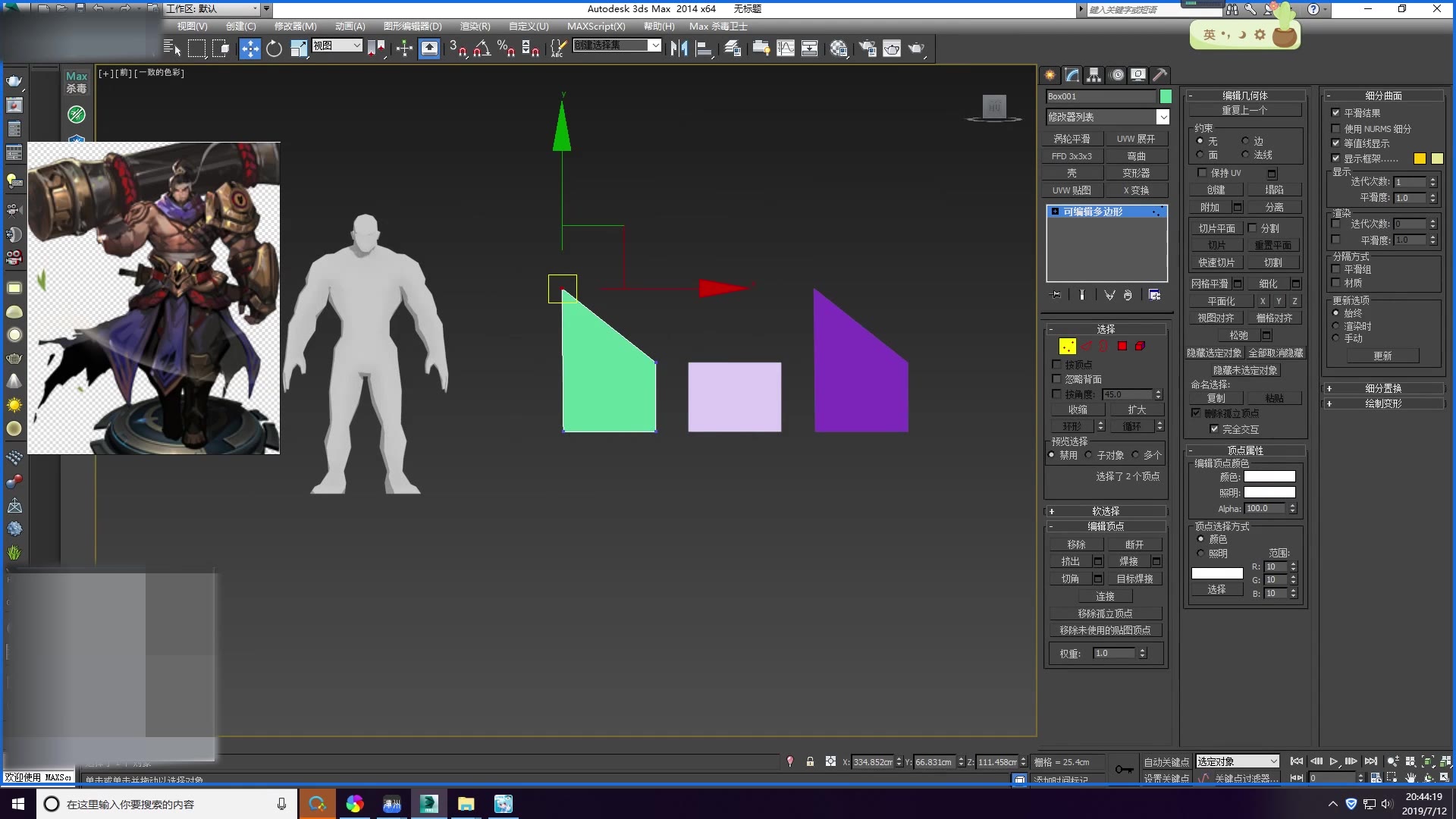Select the Edge constraint radio button
This screenshot has width=1456, height=819.
(x=1245, y=141)
